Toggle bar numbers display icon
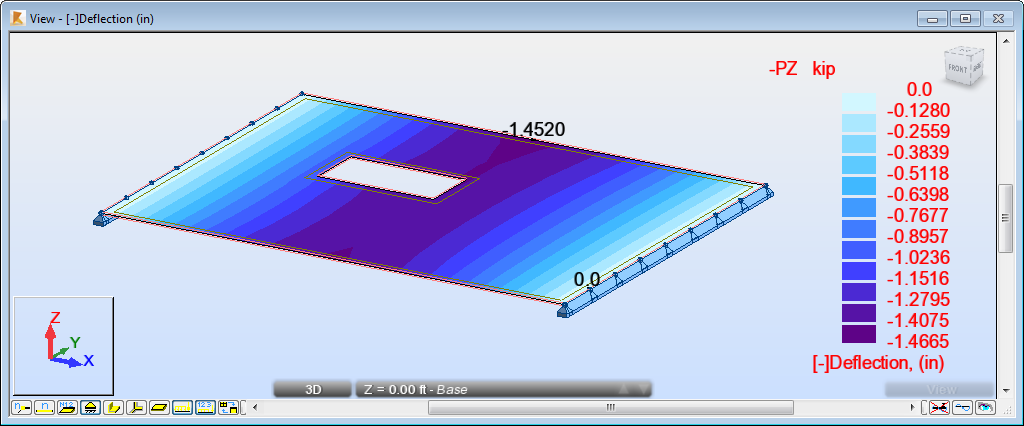The height and width of the screenshot is (426, 1024). [44, 408]
